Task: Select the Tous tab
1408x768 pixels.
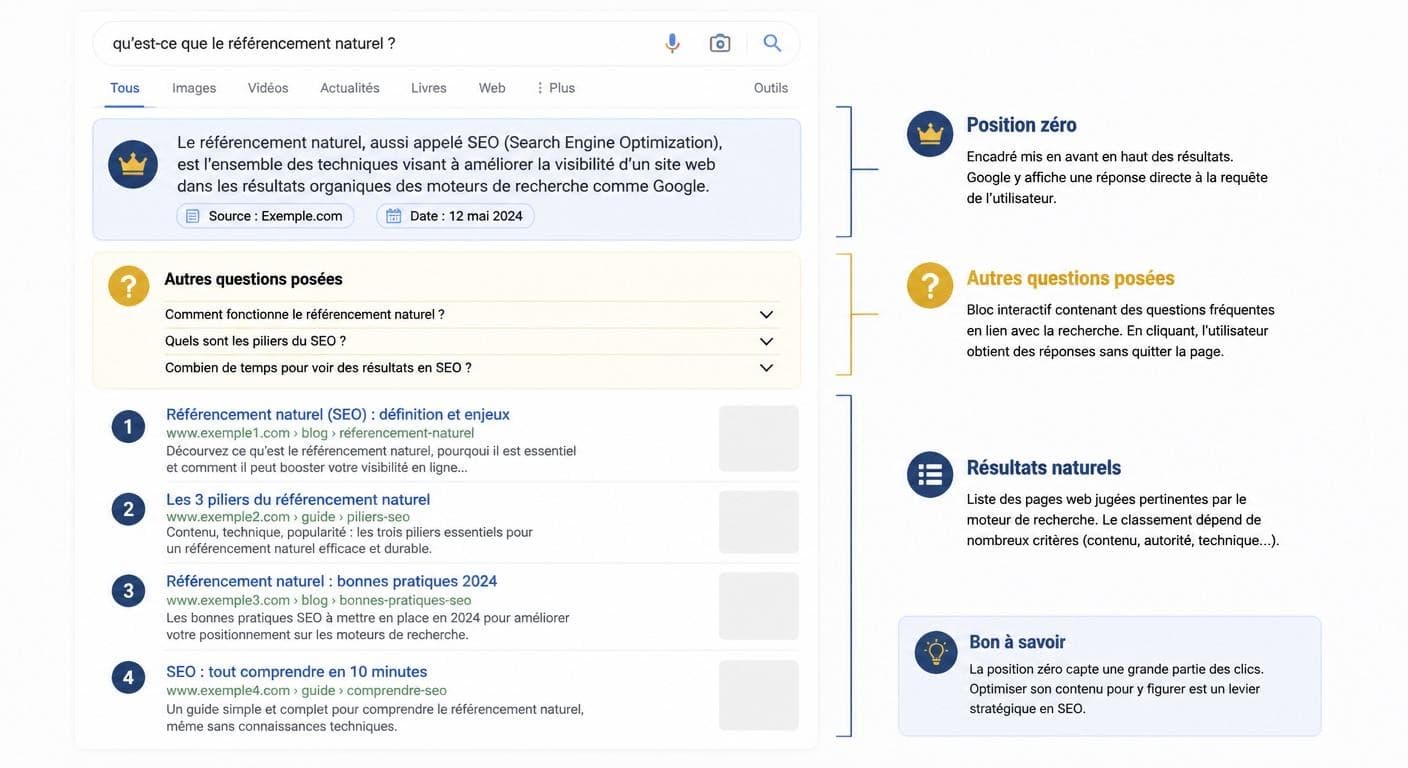Action: [125, 88]
